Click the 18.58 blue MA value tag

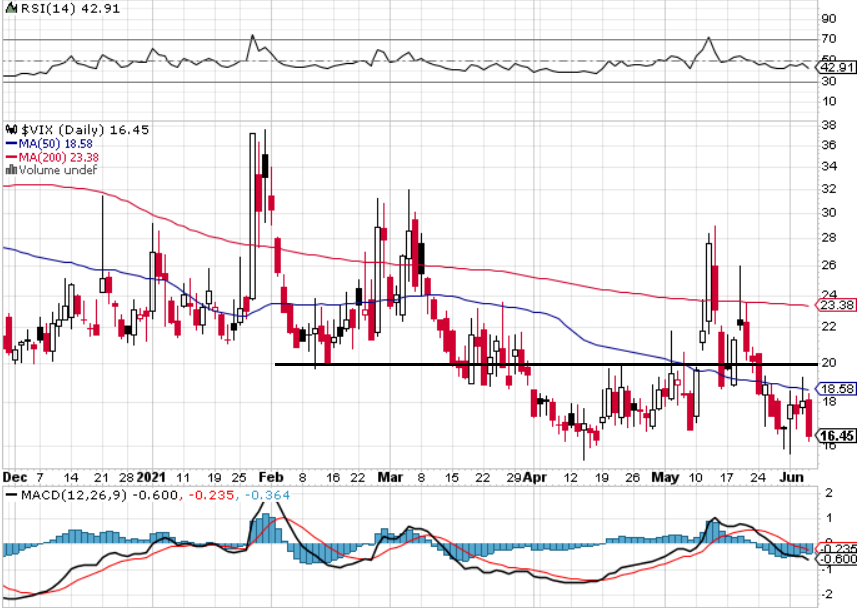(x=834, y=388)
